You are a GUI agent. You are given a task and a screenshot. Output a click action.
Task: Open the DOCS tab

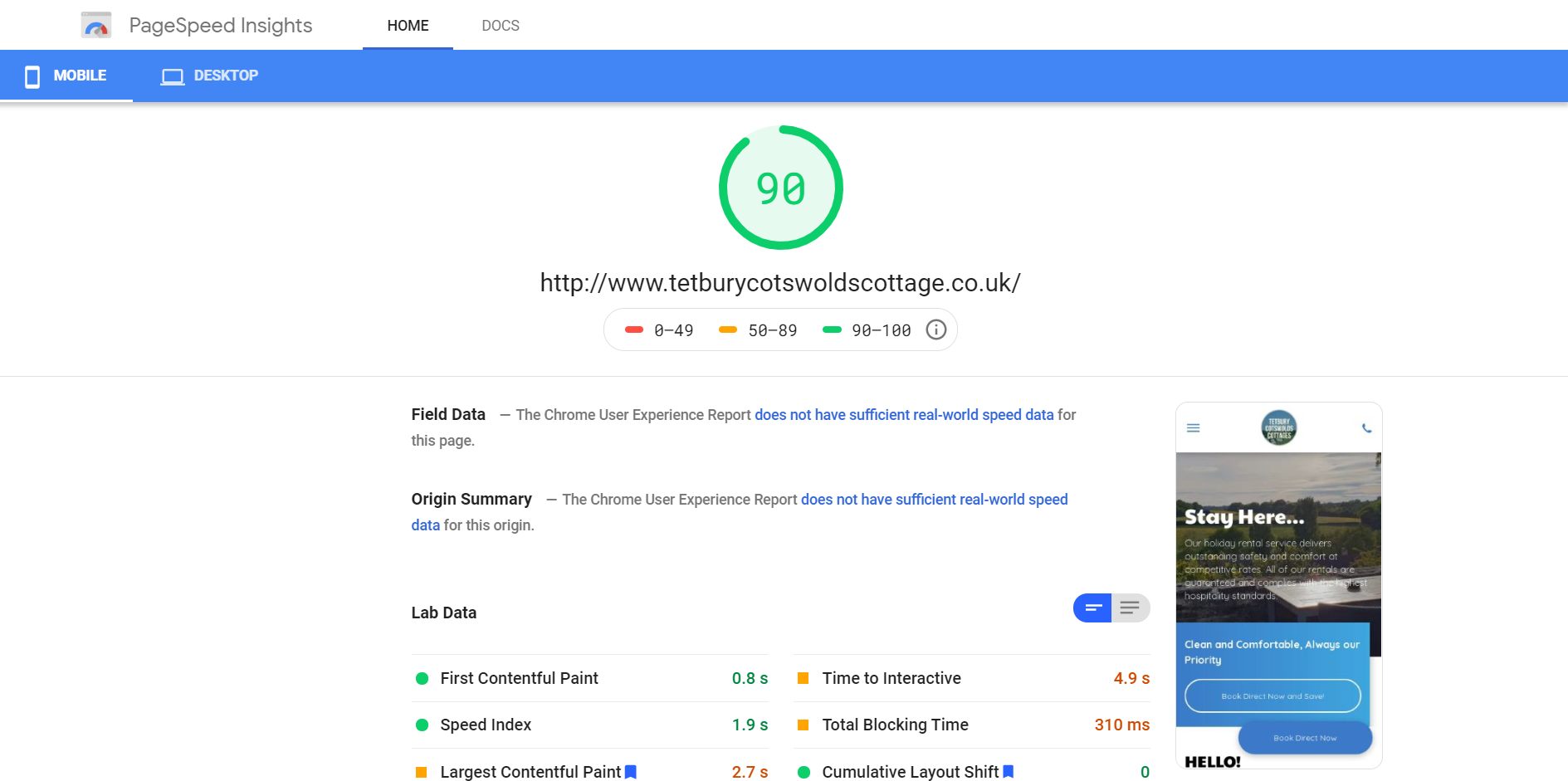coord(501,26)
